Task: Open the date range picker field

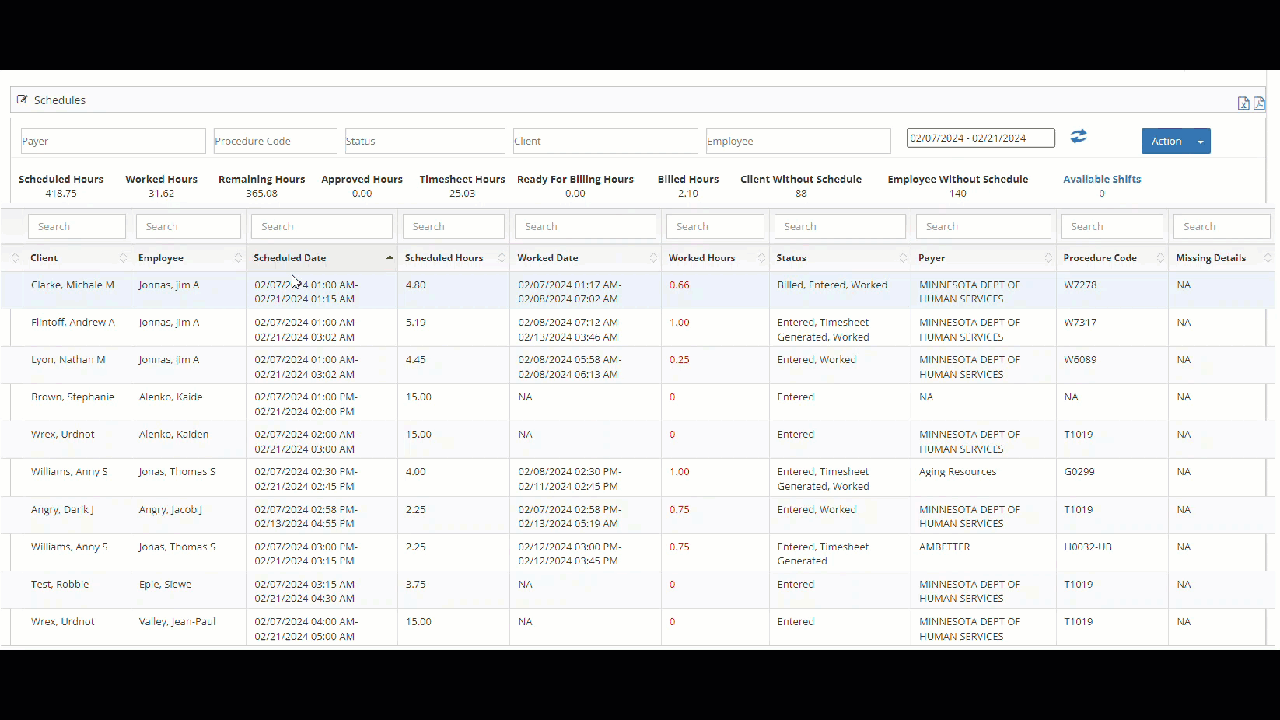Action: click(x=980, y=138)
